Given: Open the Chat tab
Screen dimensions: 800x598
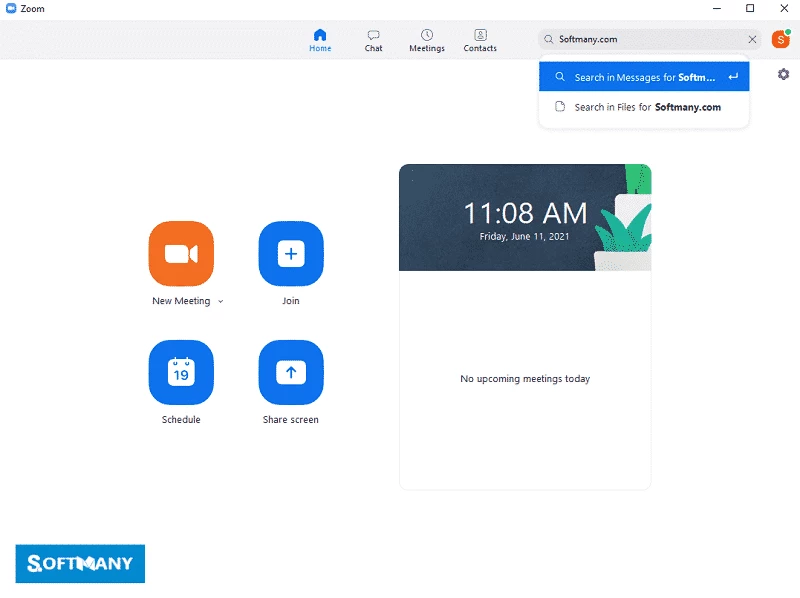Looking at the screenshot, I should click(373, 40).
